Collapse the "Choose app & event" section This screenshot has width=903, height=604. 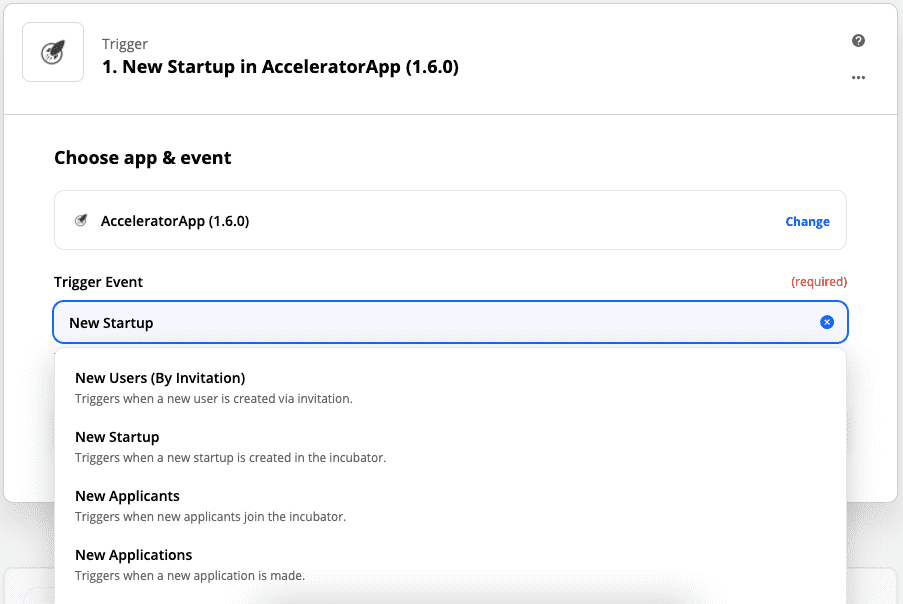click(142, 158)
